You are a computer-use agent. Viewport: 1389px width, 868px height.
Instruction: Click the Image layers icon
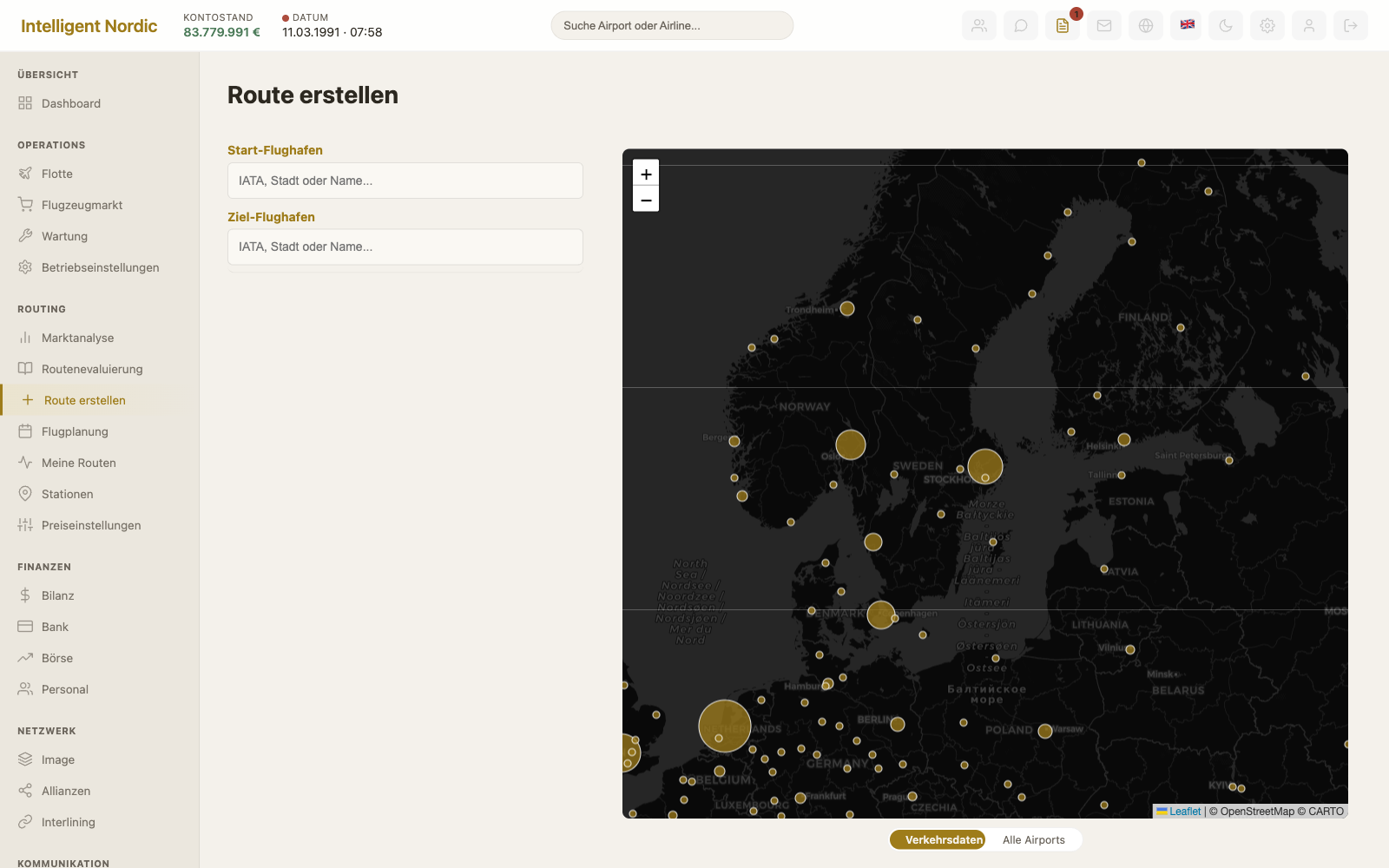(25, 759)
